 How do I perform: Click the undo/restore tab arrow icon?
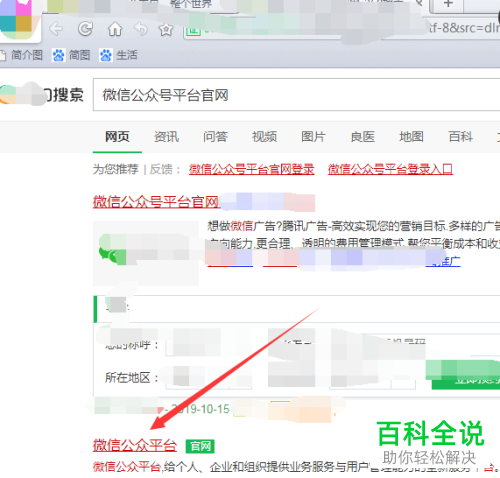[141, 29]
